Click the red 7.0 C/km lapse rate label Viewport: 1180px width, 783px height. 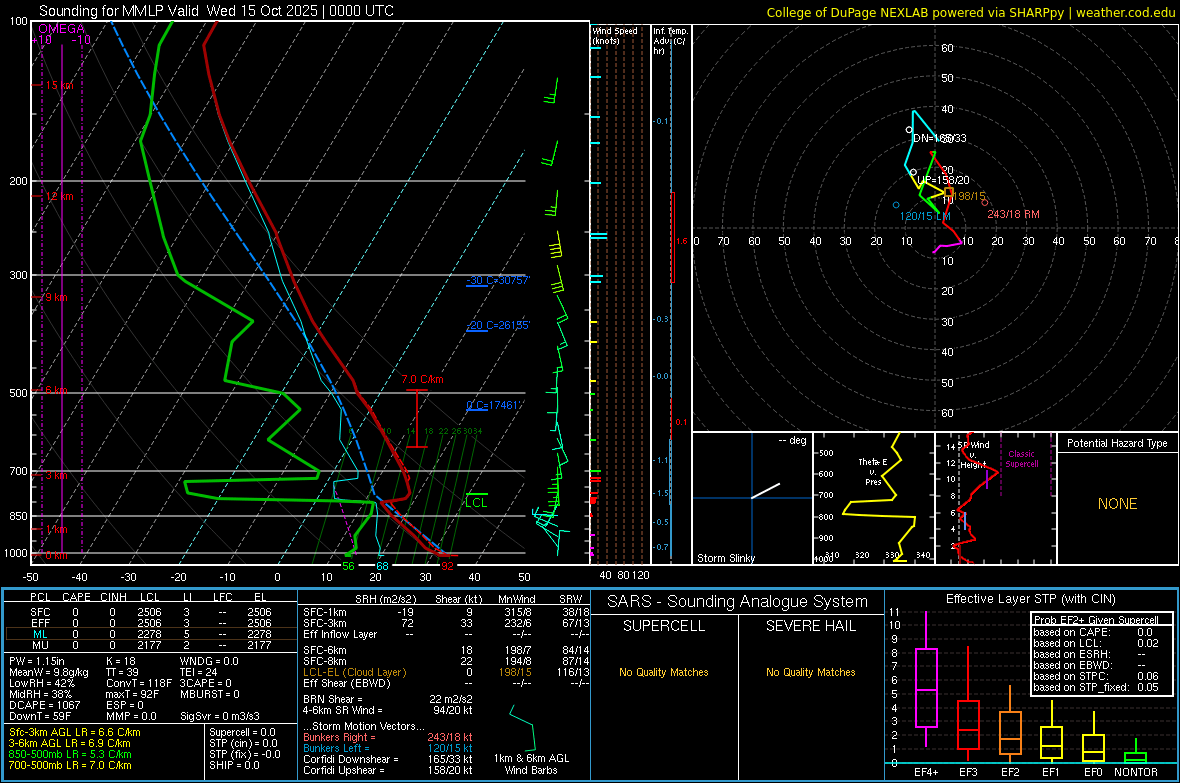422,379
